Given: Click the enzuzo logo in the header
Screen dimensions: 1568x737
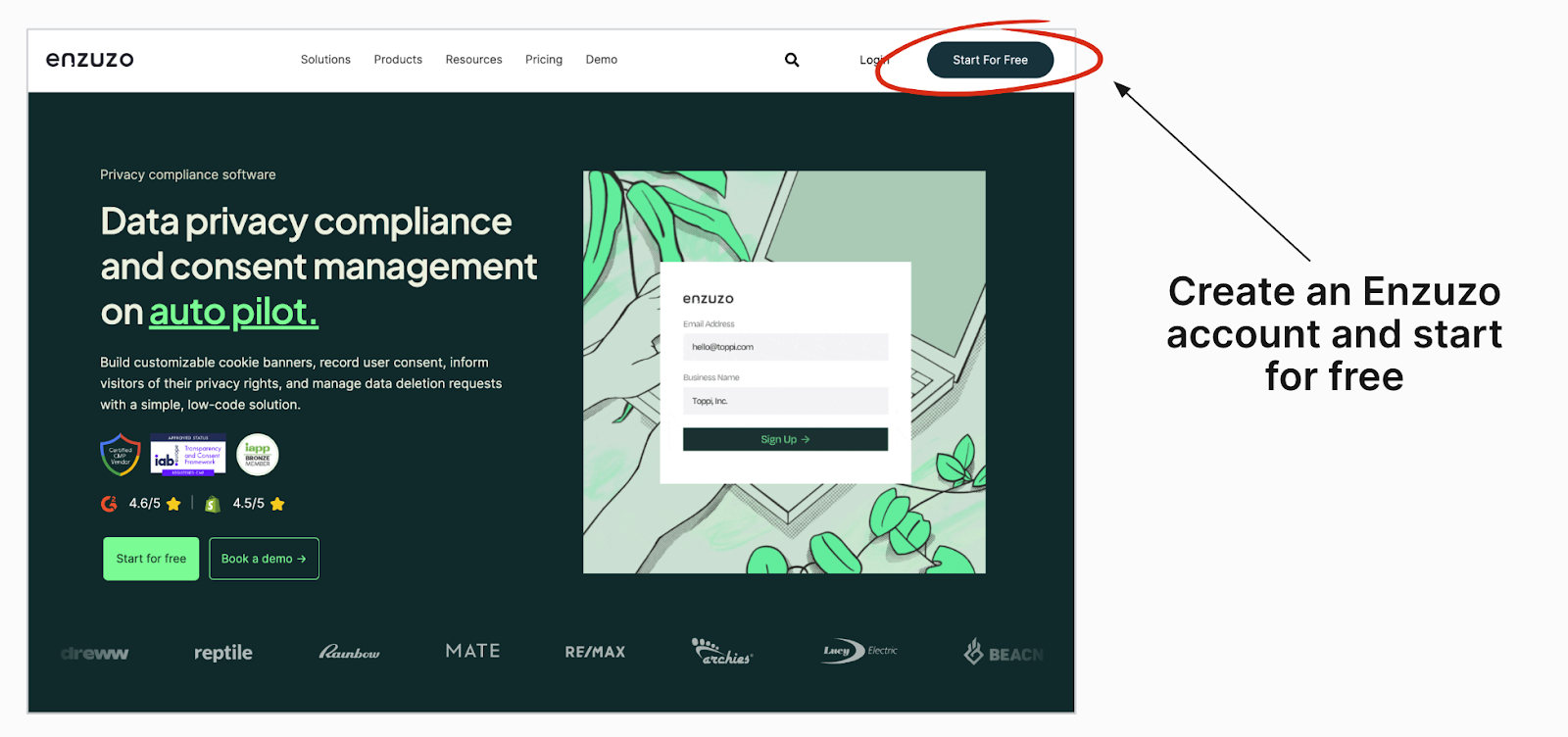Looking at the screenshot, I should (x=89, y=60).
